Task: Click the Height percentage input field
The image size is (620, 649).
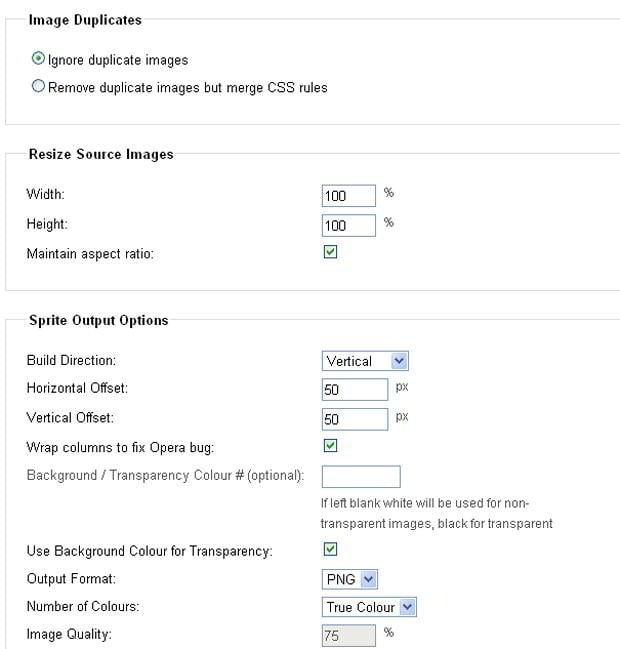Action: [348, 225]
